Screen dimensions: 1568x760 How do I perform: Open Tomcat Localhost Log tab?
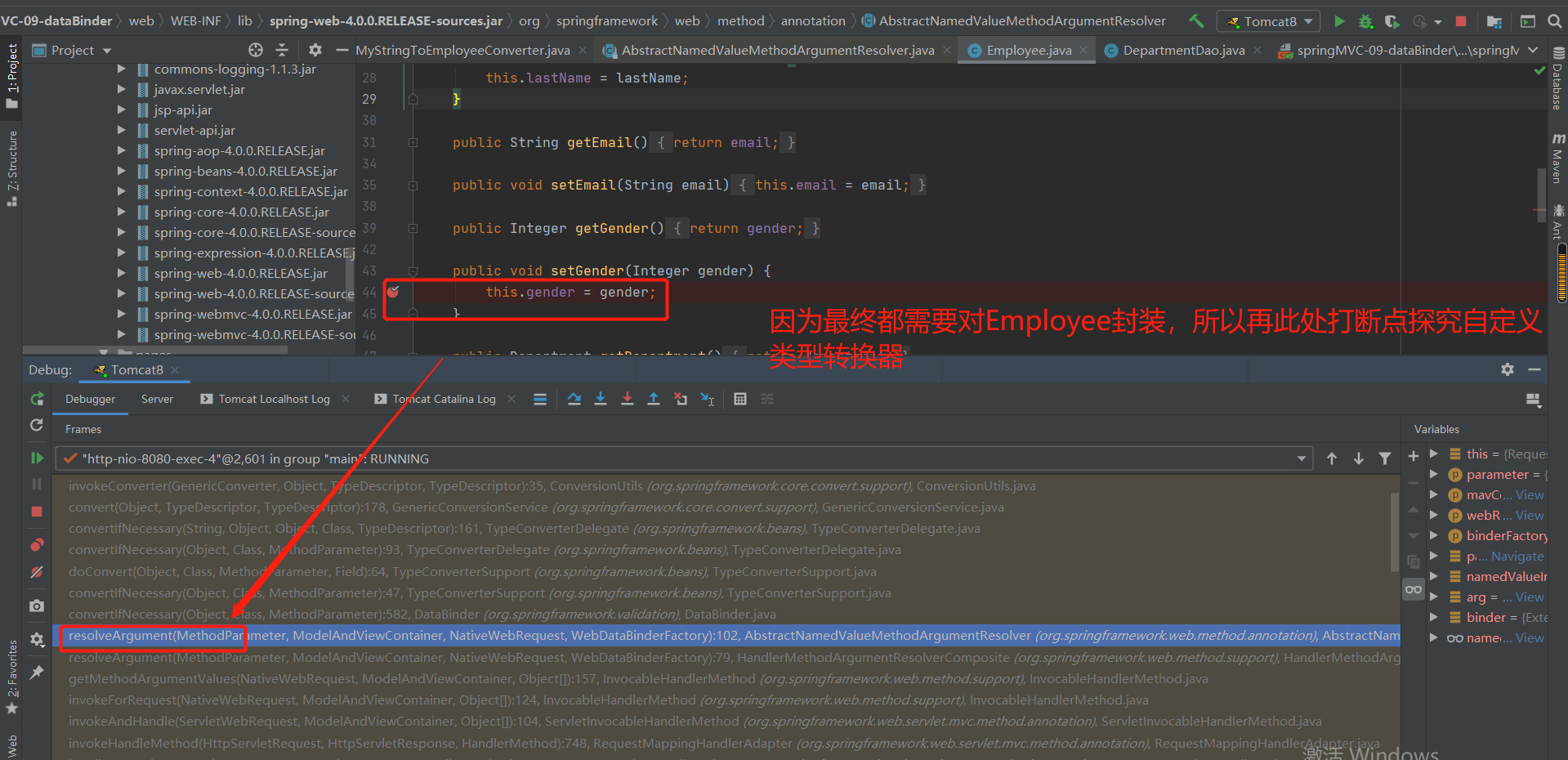(274, 399)
